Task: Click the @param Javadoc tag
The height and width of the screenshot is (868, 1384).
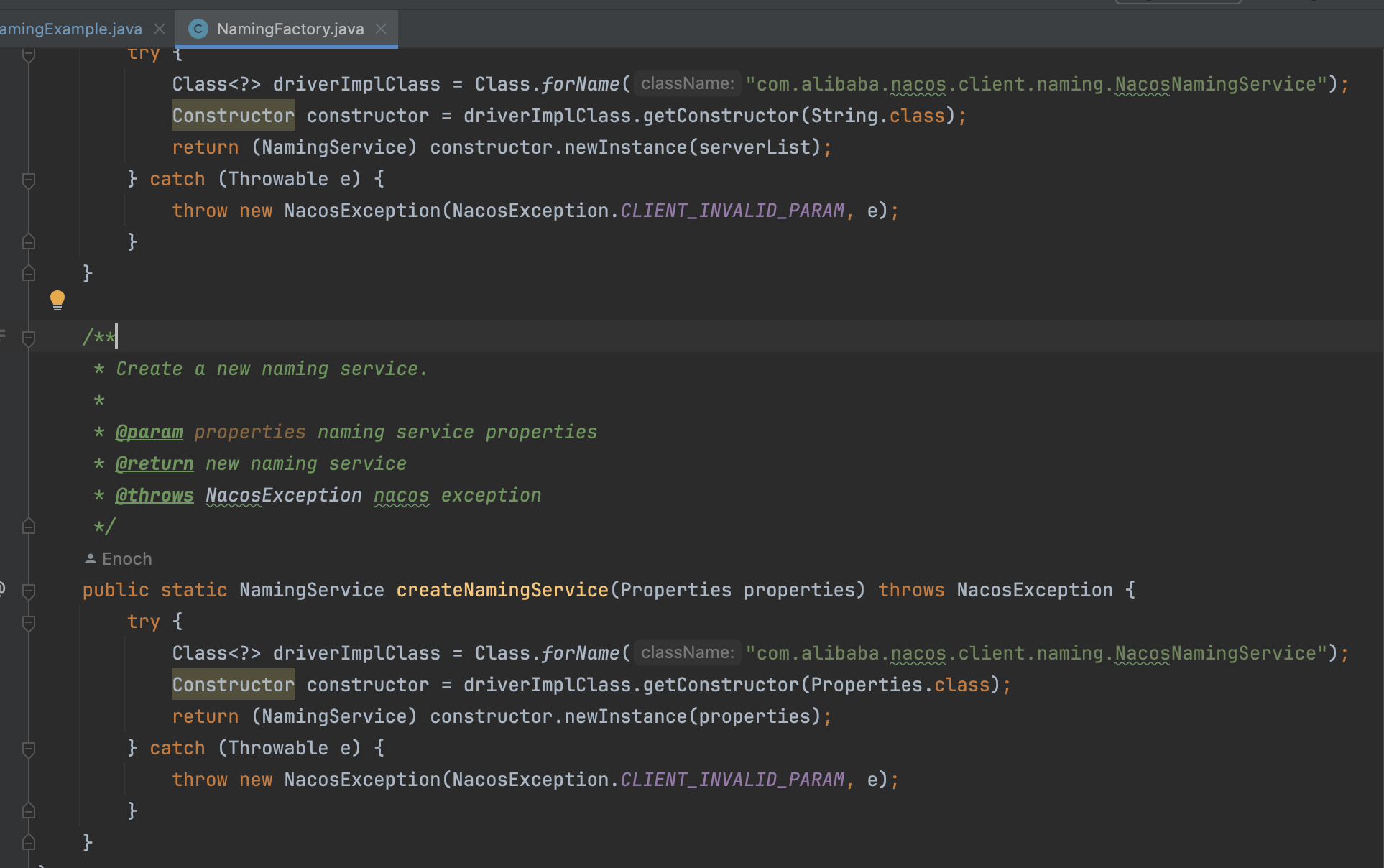Action: pyautogui.click(x=149, y=432)
